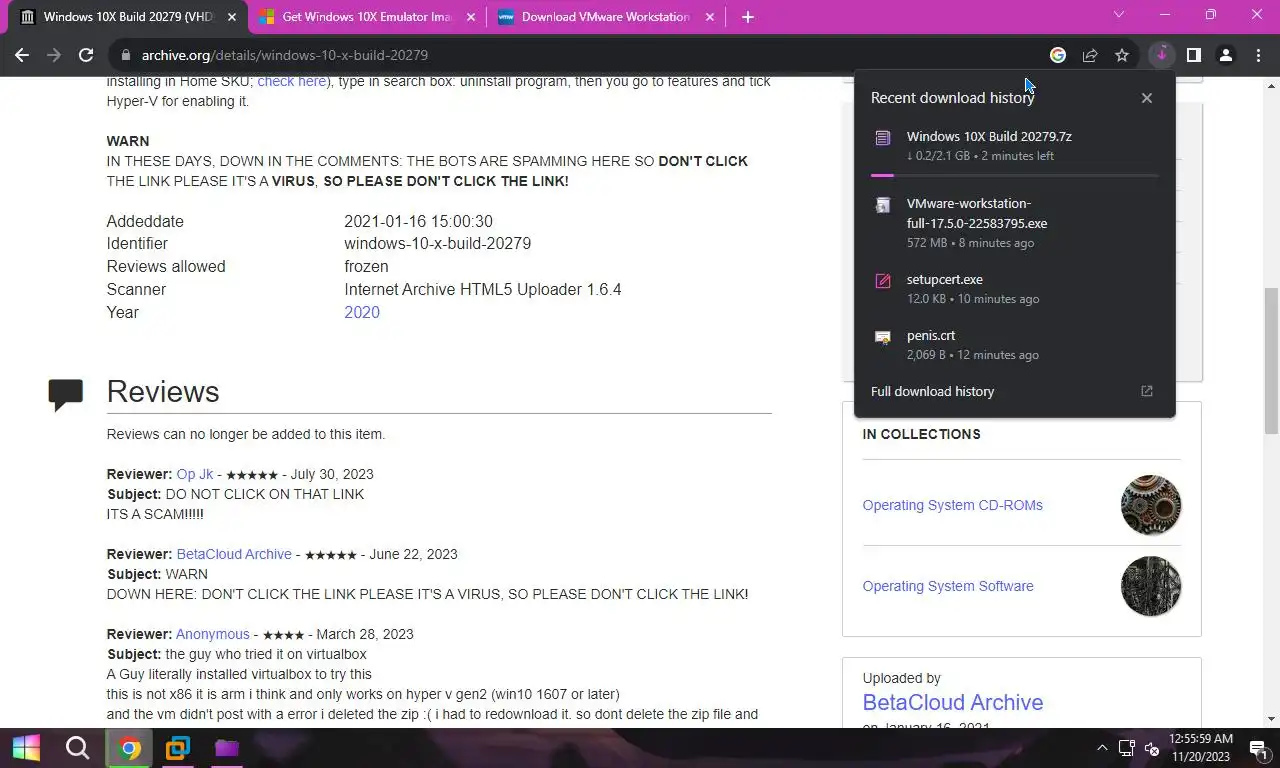Bookmark this tab with the star

[1122, 55]
